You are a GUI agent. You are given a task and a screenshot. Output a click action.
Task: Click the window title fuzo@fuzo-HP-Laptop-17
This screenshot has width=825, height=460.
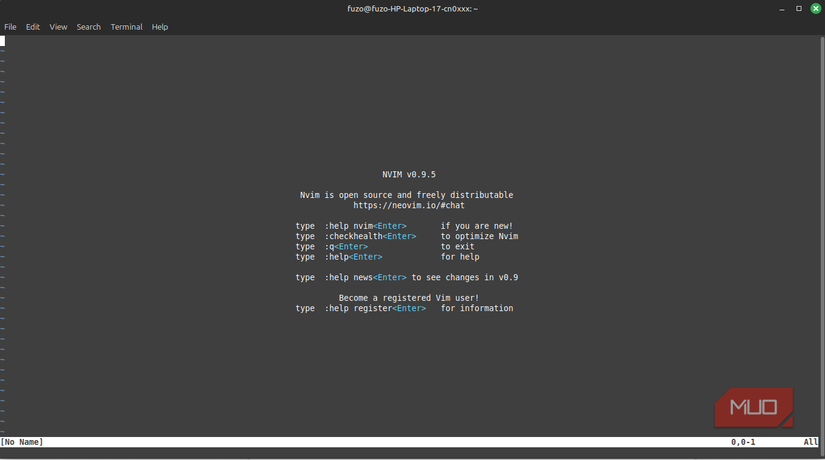[412, 8]
